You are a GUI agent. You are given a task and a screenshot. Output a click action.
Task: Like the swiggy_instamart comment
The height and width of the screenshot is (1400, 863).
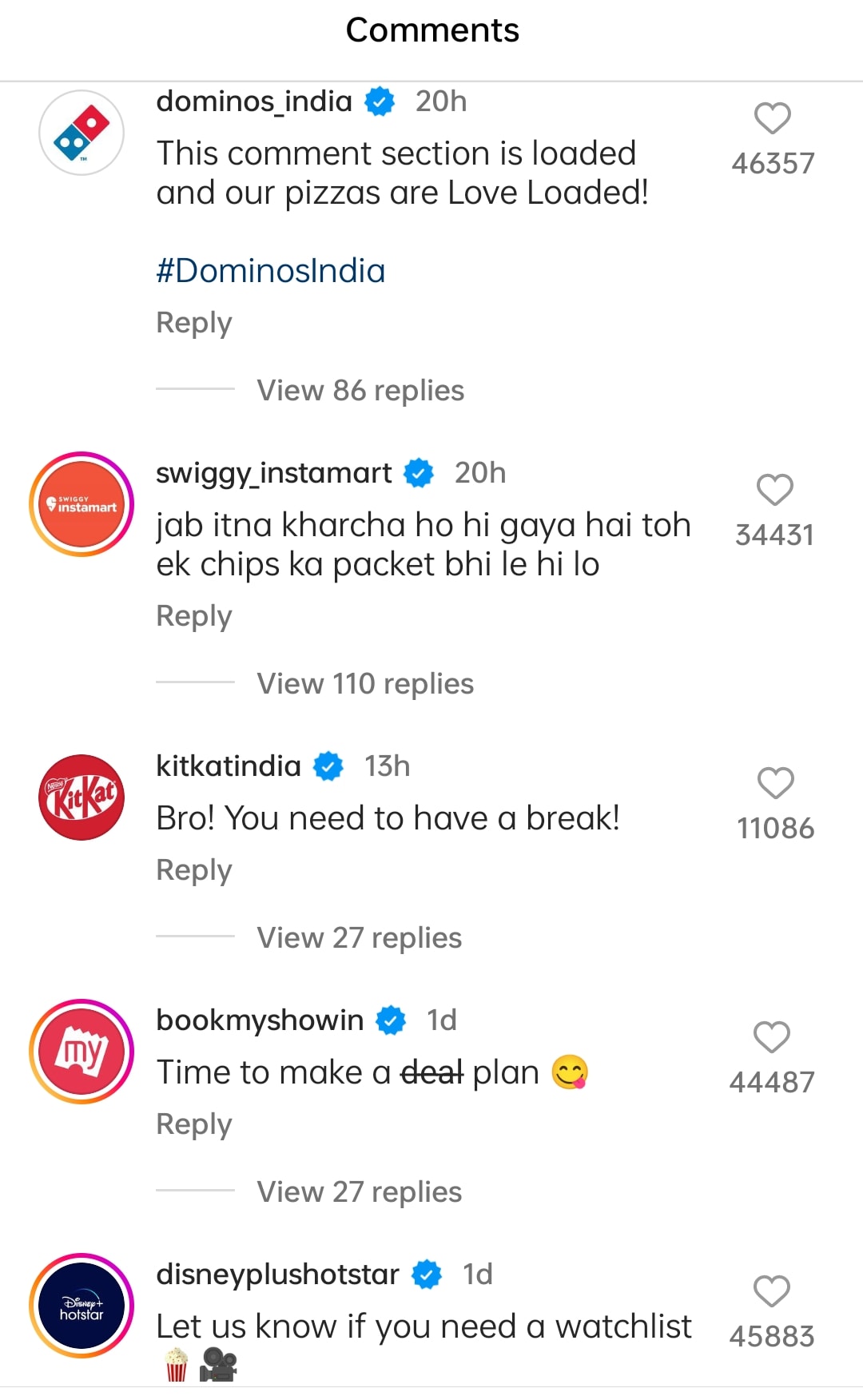click(774, 490)
